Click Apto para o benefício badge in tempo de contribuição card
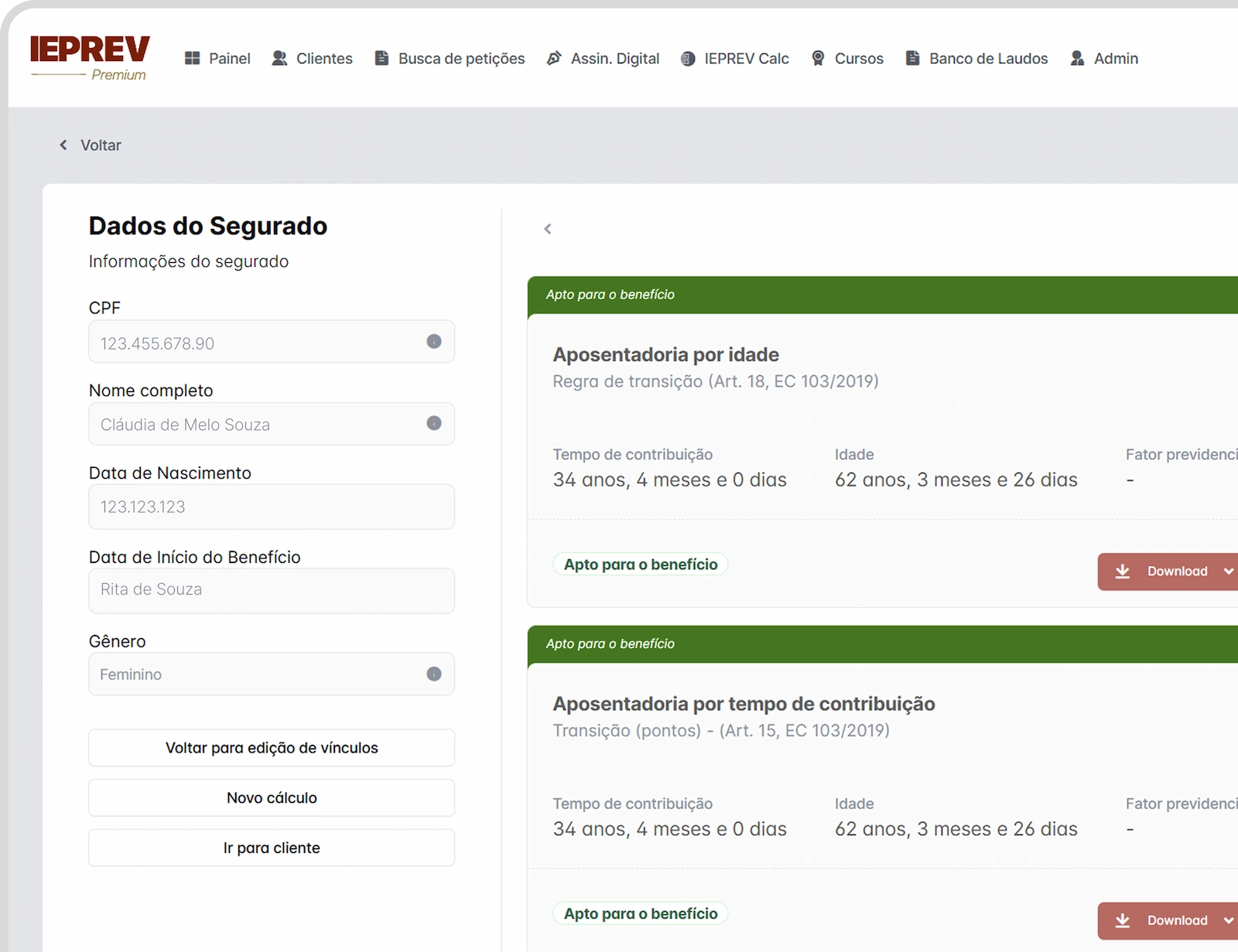The image size is (1238, 952). (x=641, y=913)
